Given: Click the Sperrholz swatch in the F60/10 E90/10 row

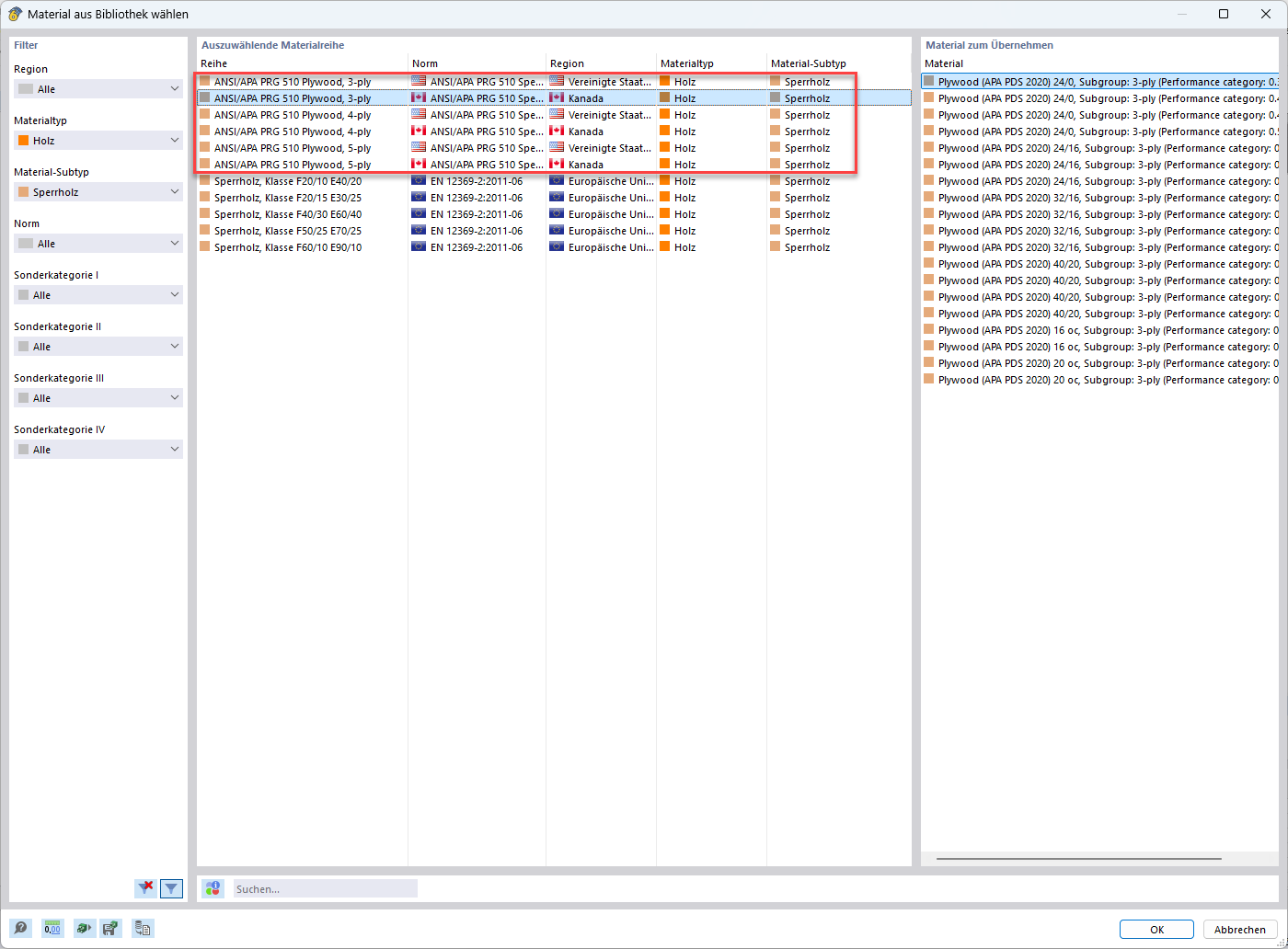Looking at the screenshot, I should [776, 247].
